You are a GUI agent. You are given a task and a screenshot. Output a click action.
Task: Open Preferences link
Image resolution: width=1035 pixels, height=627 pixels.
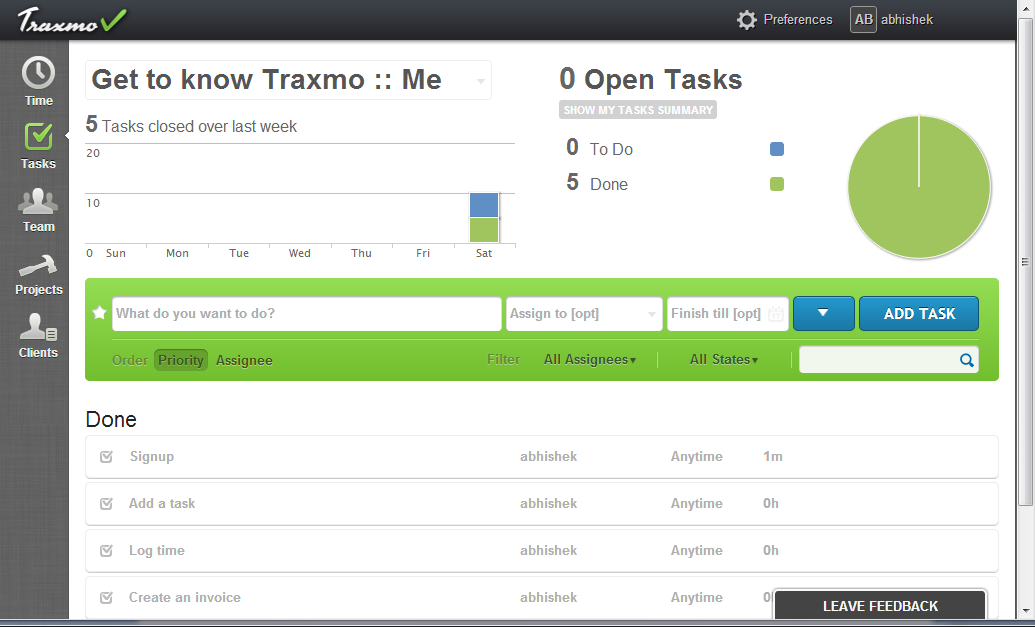tap(797, 20)
